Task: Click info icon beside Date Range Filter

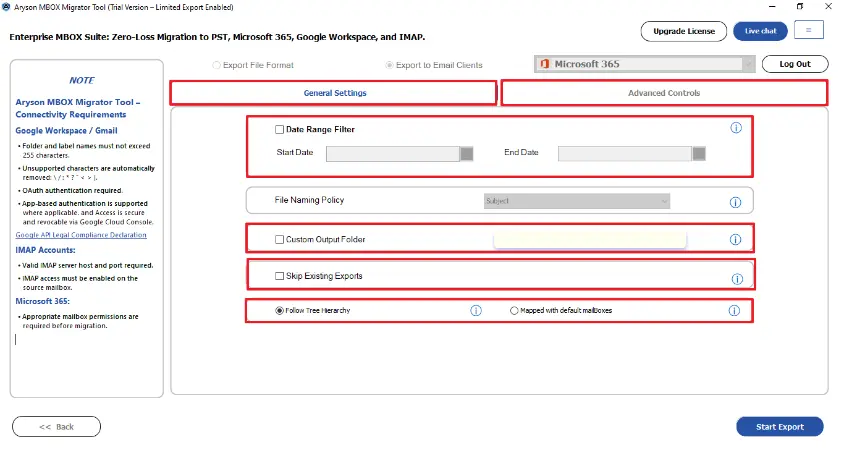Action: 736,128
